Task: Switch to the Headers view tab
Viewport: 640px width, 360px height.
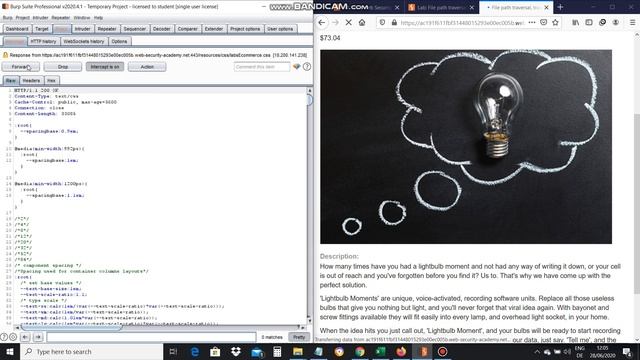Action: coord(31,80)
